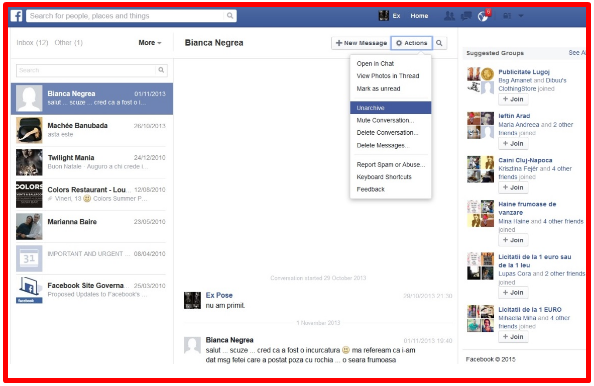This screenshot has height=386, width=594.
Task: Click Haine frumoase de vanzare group thumbnail
Action: coord(480,213)
